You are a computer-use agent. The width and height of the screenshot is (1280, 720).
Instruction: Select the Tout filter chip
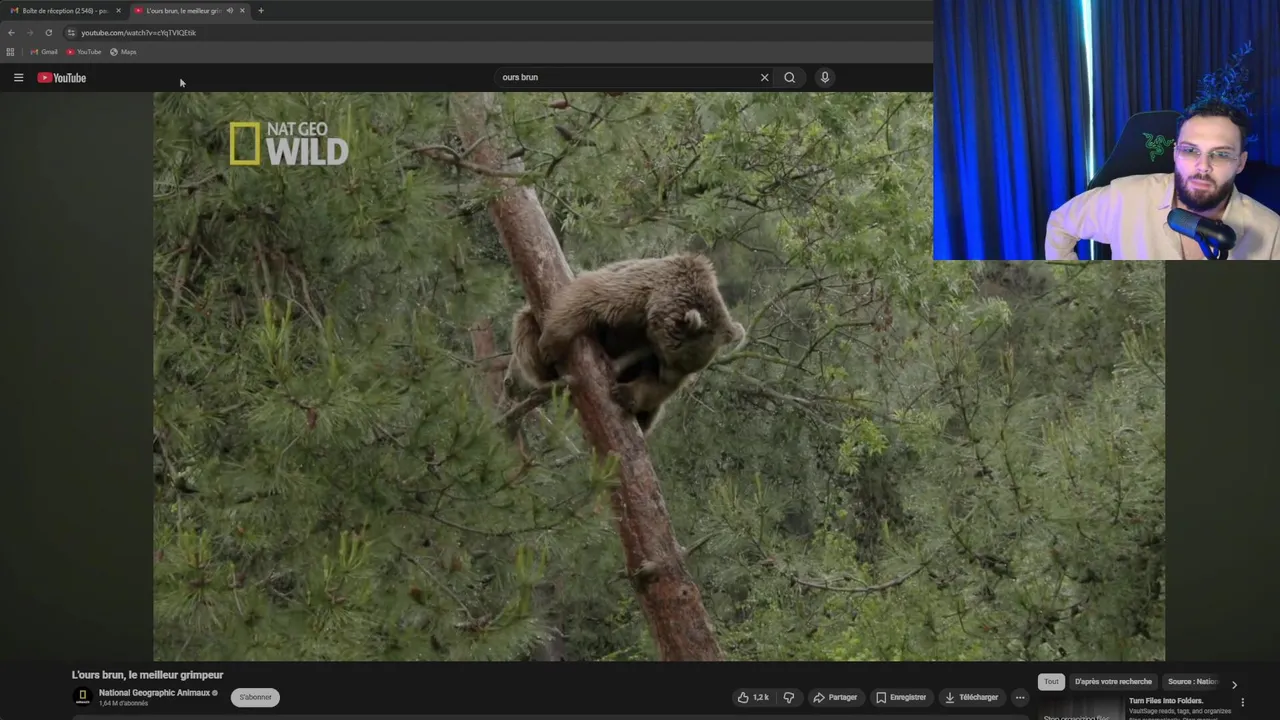click(x=1051, y=682)
